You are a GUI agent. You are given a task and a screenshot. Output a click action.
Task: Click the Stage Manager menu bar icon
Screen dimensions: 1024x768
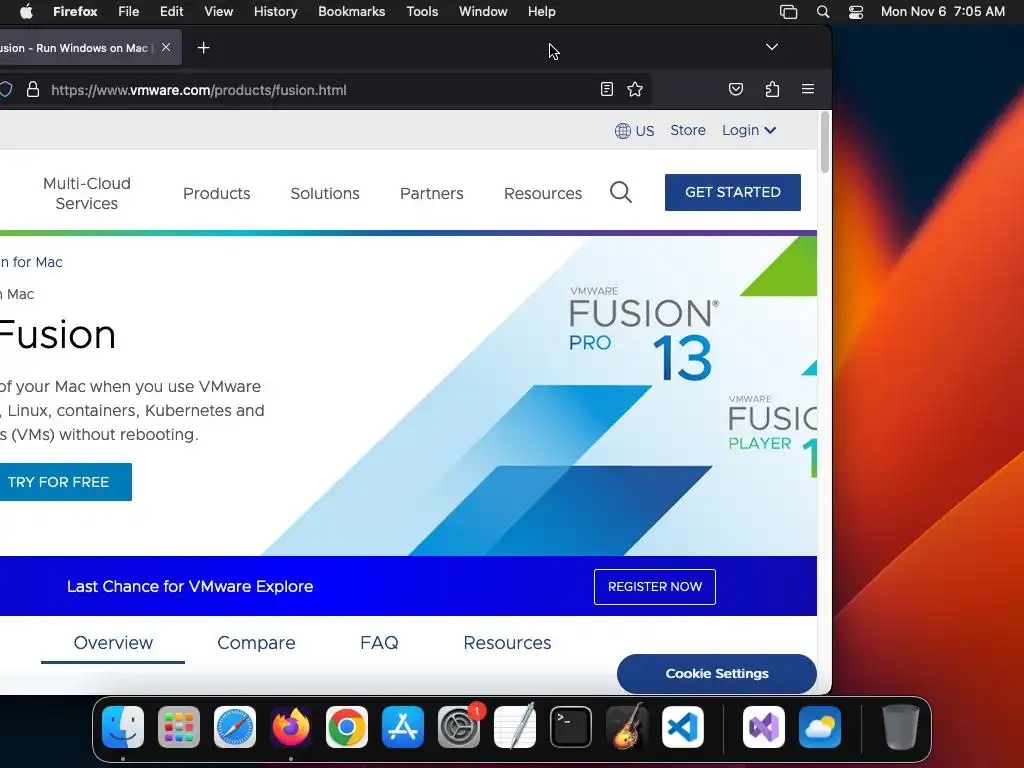[x=788, y=12]
